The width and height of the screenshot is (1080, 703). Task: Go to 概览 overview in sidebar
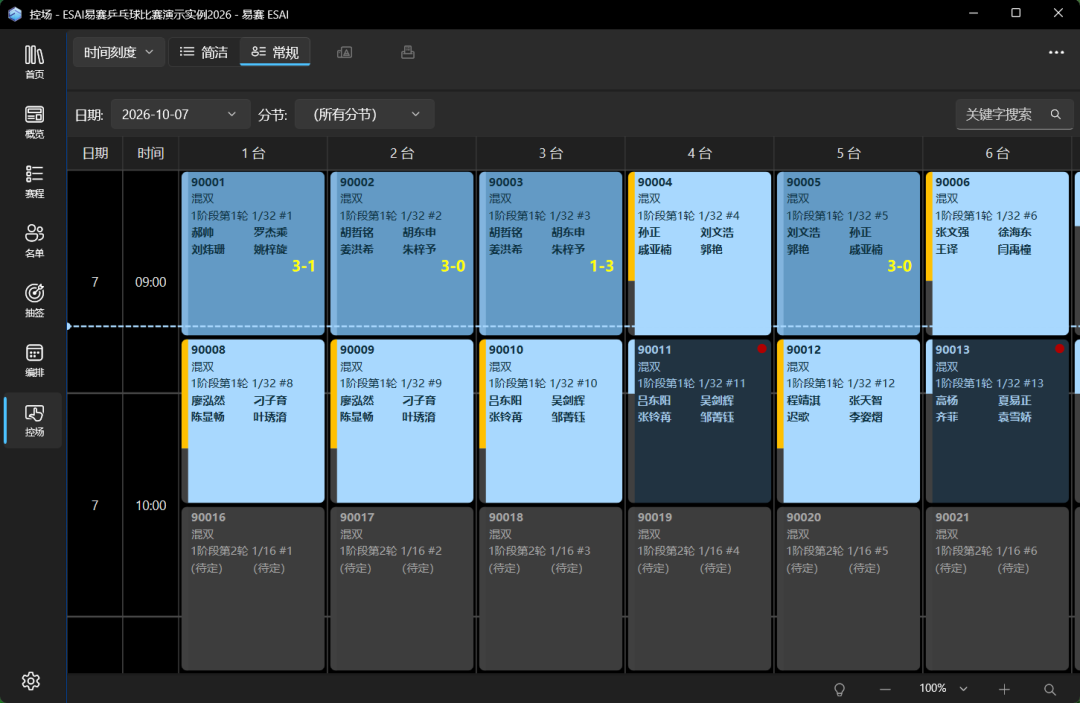[34, 122]
